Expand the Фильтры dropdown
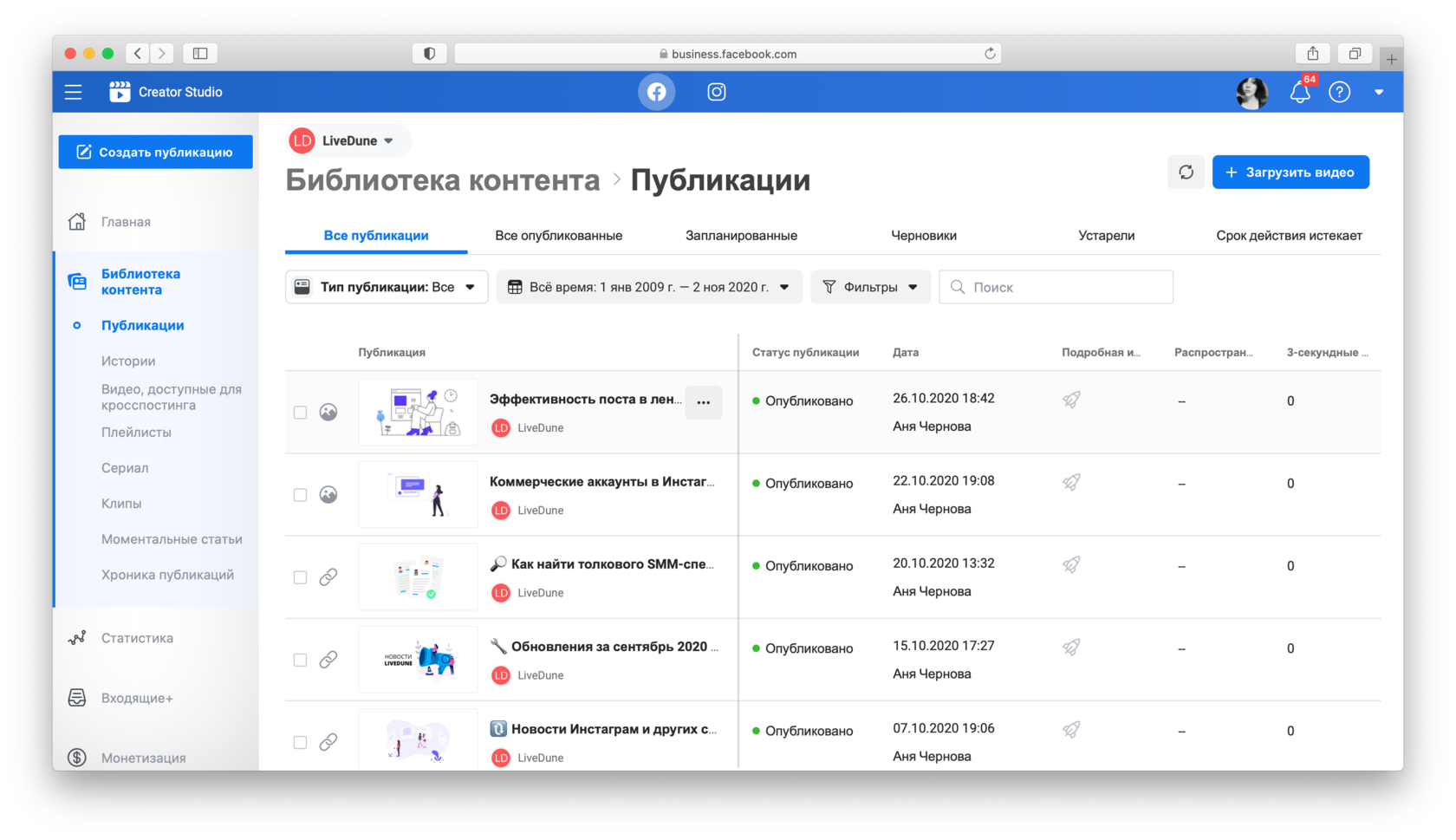Viewport: 1456px width, 840px height. (x=870, y=287)
